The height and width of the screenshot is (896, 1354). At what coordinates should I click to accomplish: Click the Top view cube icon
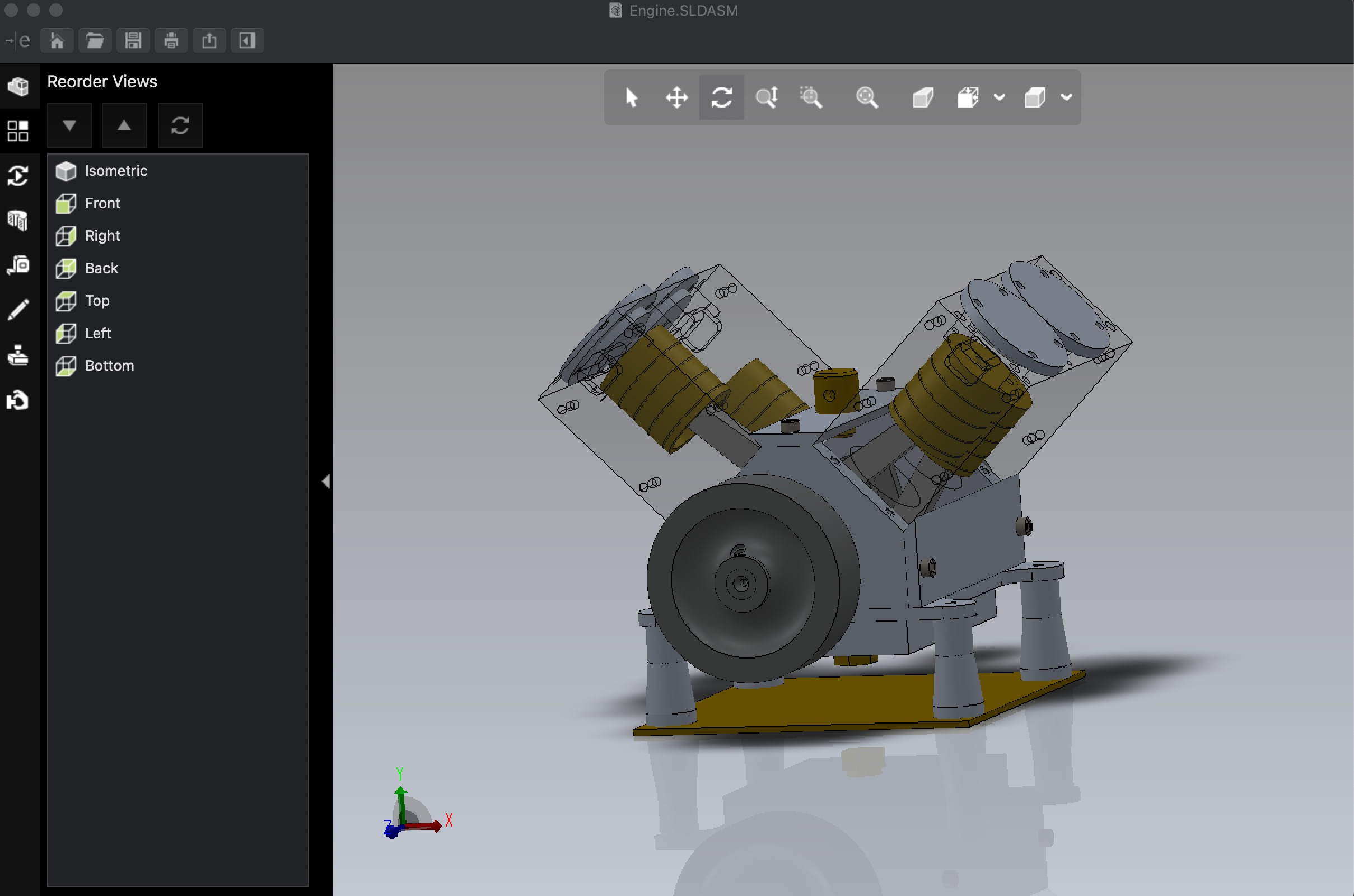tap(66, 301)
